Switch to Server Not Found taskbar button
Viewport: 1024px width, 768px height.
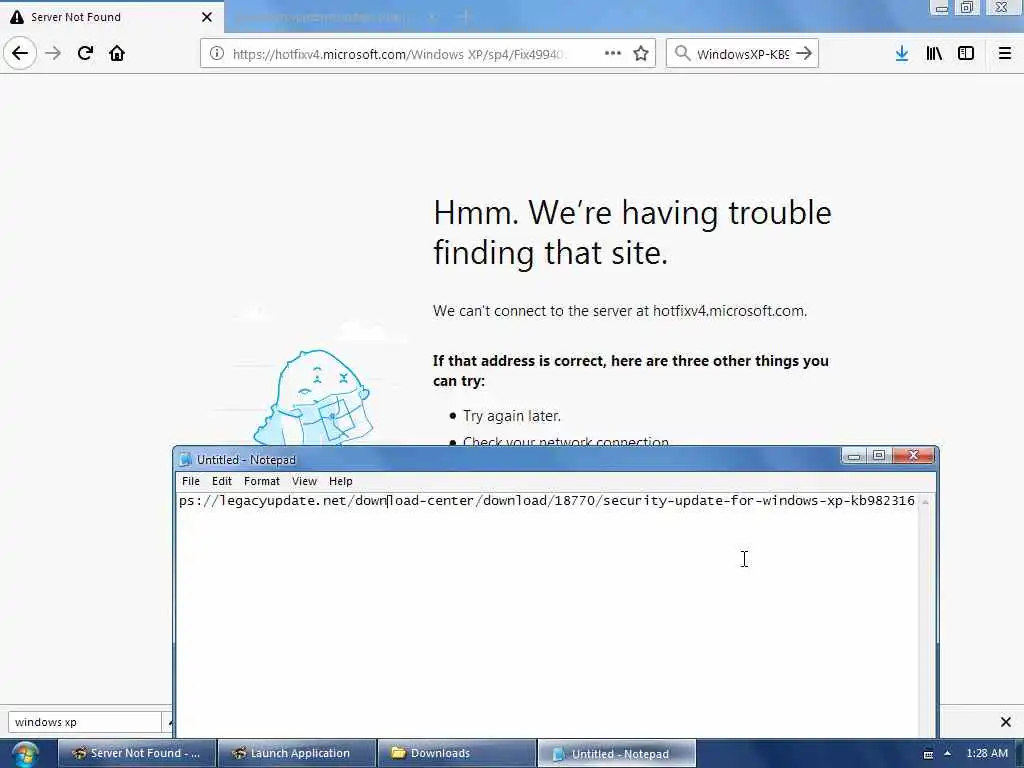137,753
